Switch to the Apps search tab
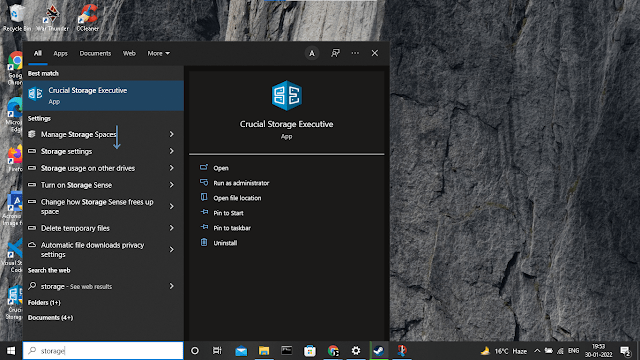640x360 pixels. [x=60, y=53]
